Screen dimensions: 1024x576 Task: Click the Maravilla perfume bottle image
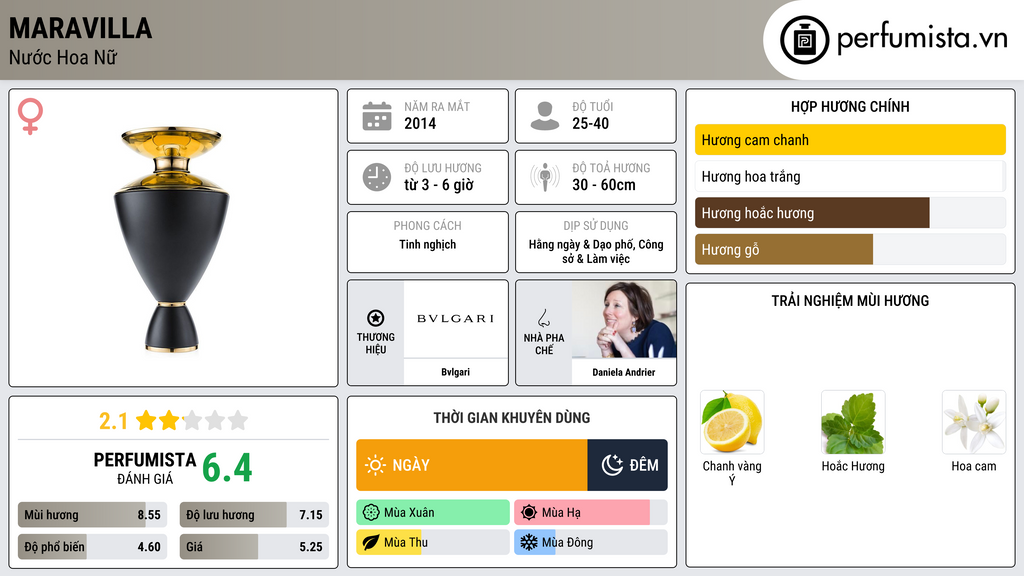click(x=172, y=240)
